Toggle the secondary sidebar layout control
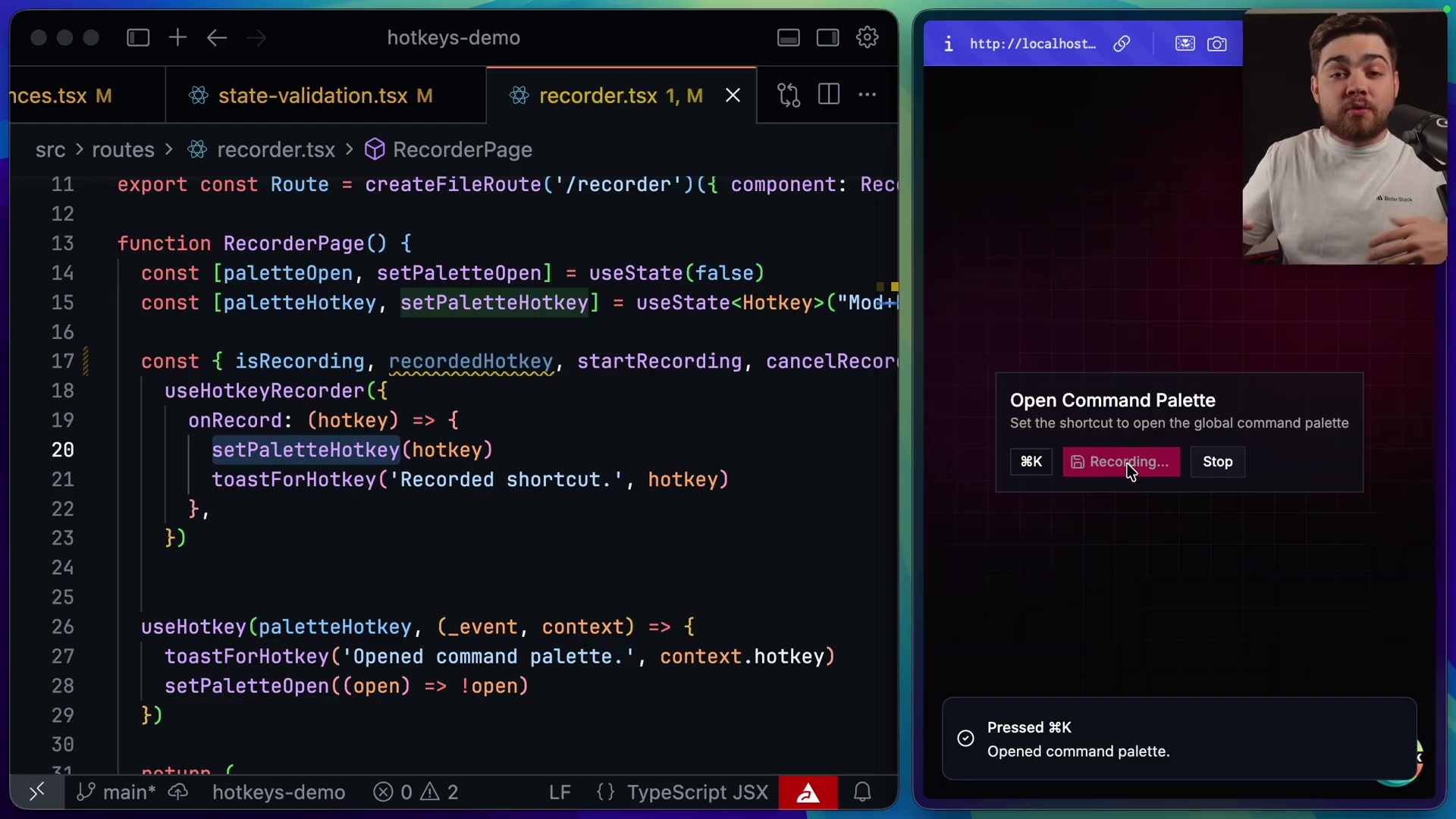Viewport: 1456px width, 819px height. click(x=827, y=37)
